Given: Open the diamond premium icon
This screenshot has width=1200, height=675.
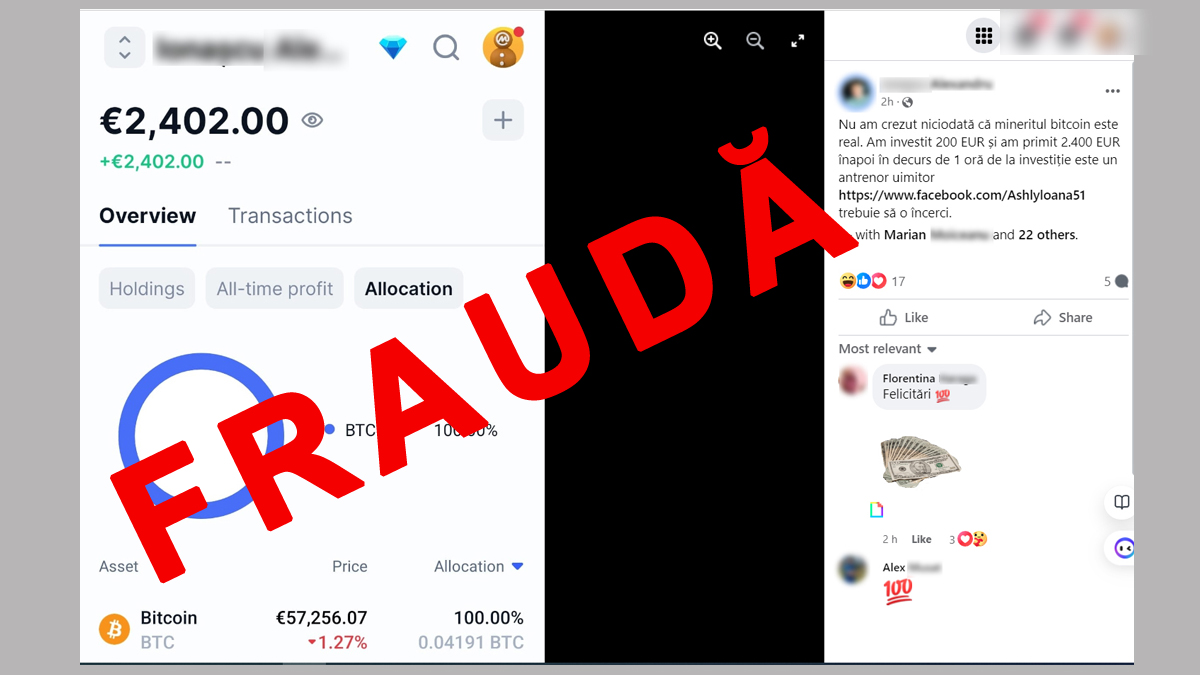Looking at the screenshot, I should 393,47.
